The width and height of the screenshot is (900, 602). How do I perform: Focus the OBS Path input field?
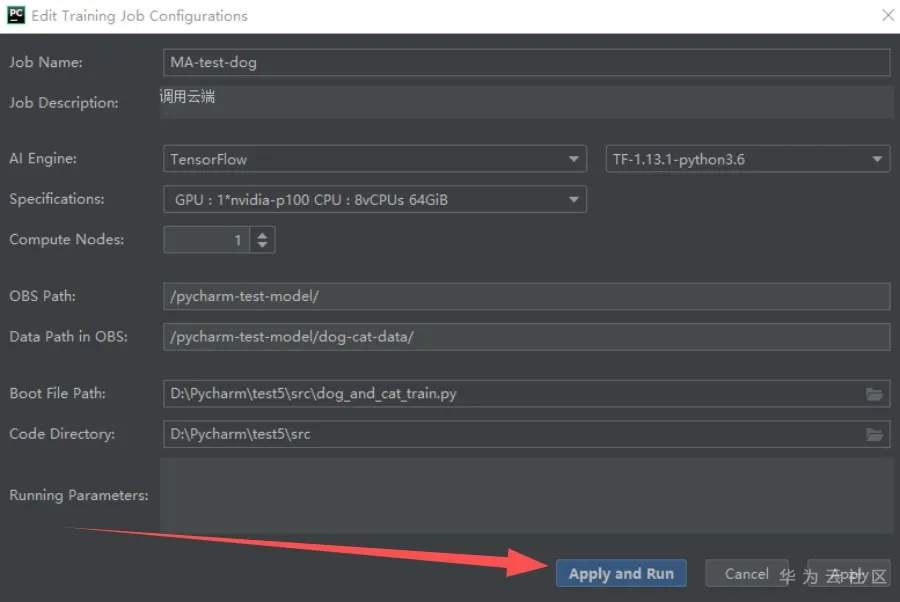[526, 296]
